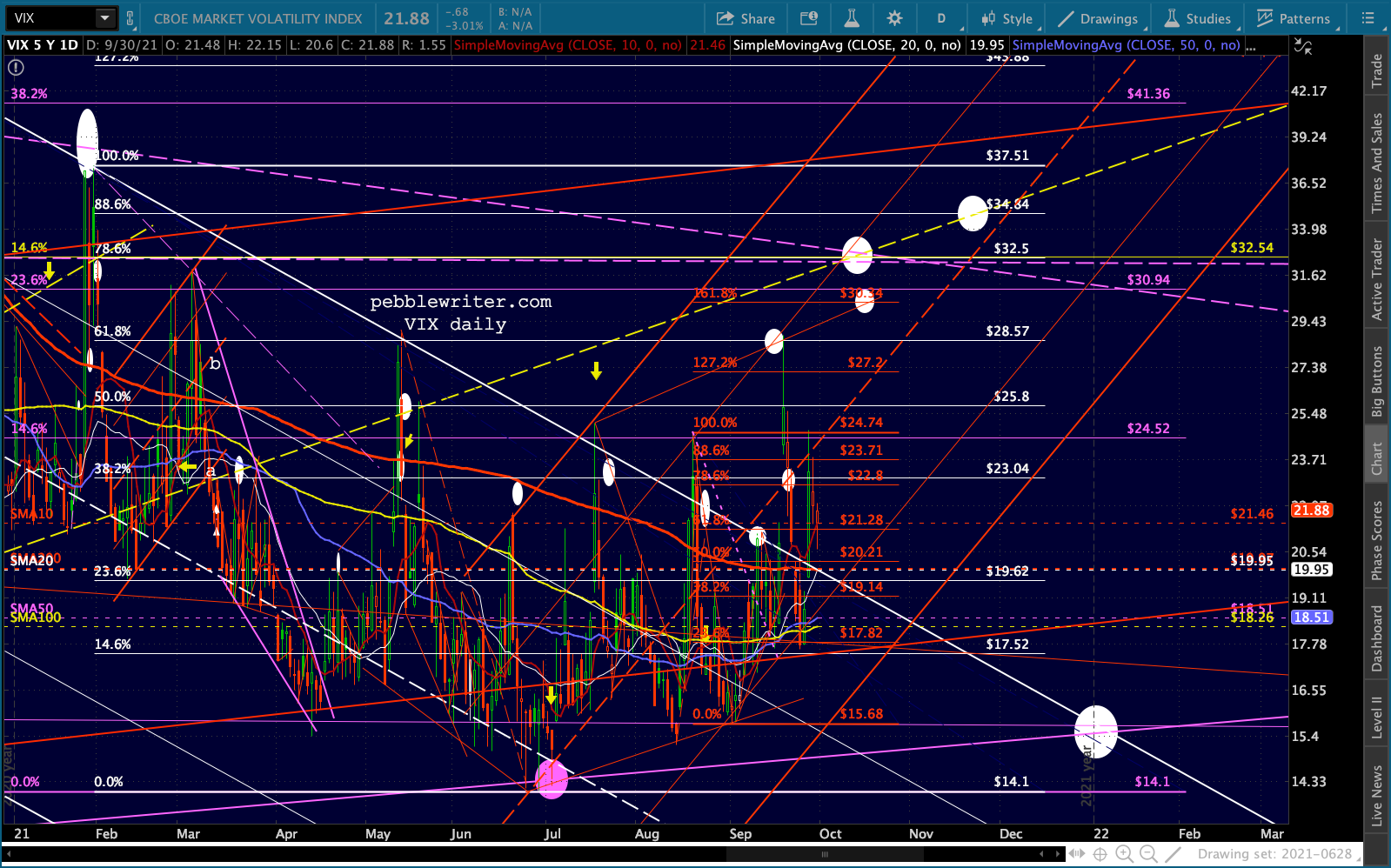Viewport: 1391px width, 868px height.
Task: Click the chart settings gear icon
Action: [894, 18]
